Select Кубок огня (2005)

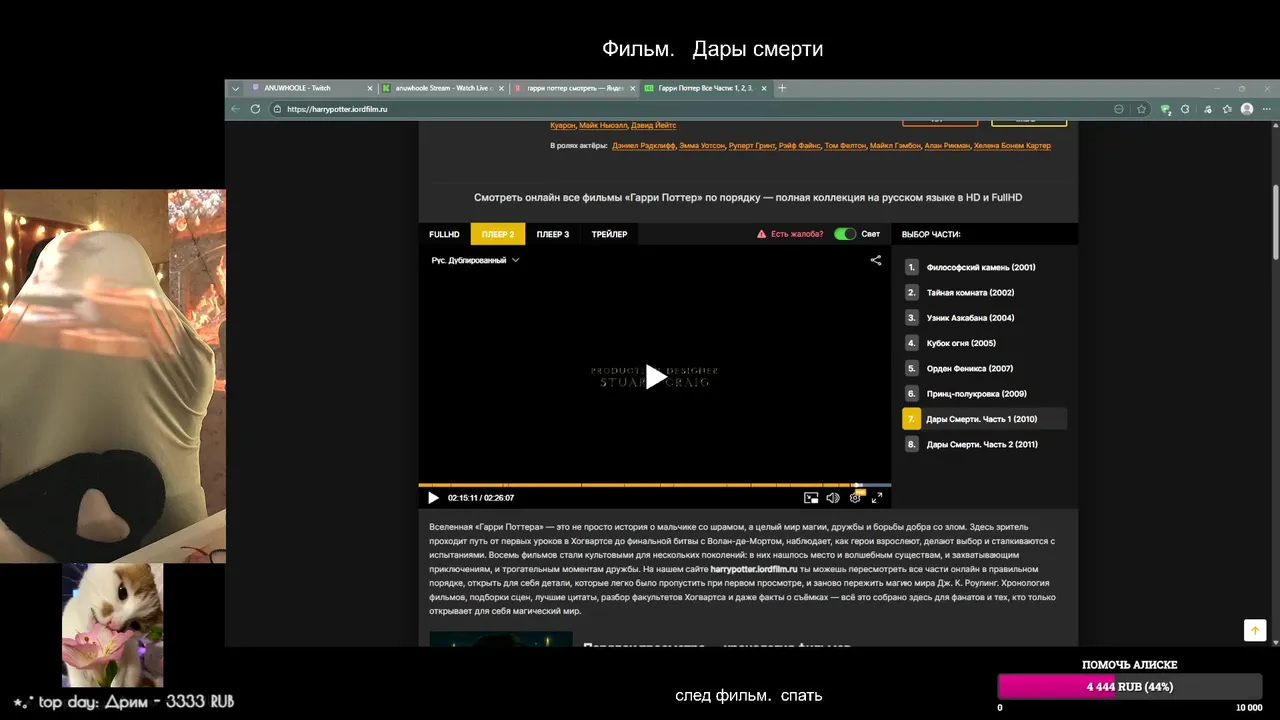coord(961,343)
